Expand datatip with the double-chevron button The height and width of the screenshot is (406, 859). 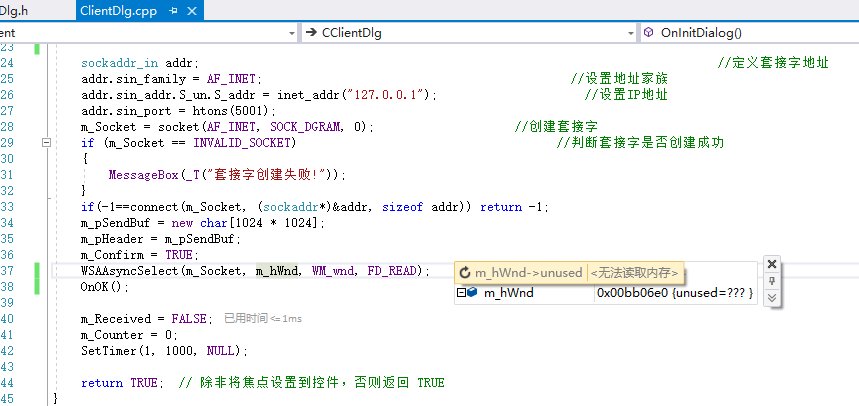click(772, 298)
